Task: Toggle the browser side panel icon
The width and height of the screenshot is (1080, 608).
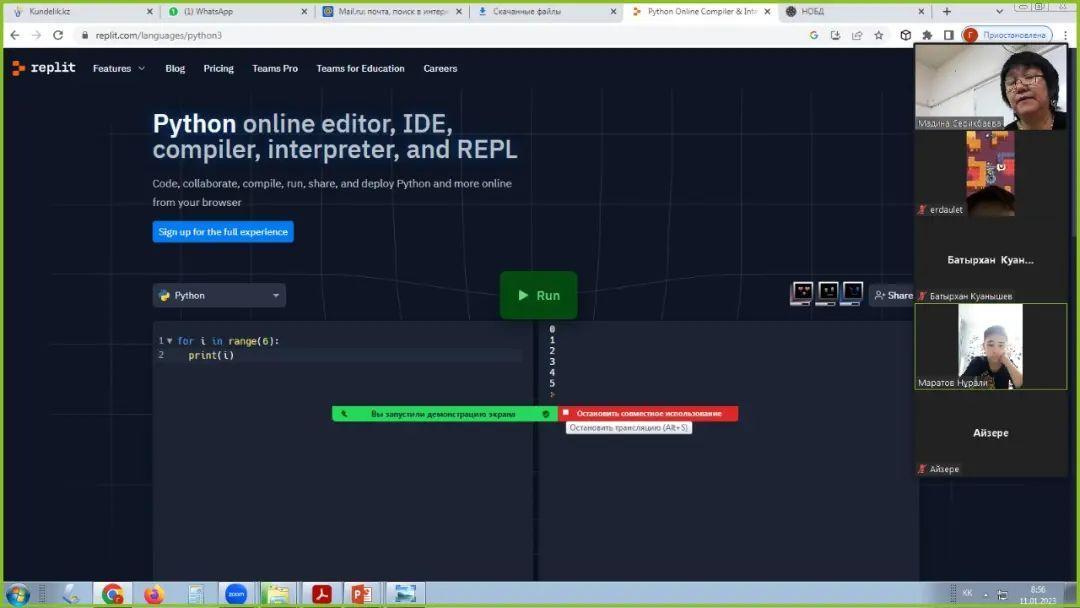Action: coord(948,35)
